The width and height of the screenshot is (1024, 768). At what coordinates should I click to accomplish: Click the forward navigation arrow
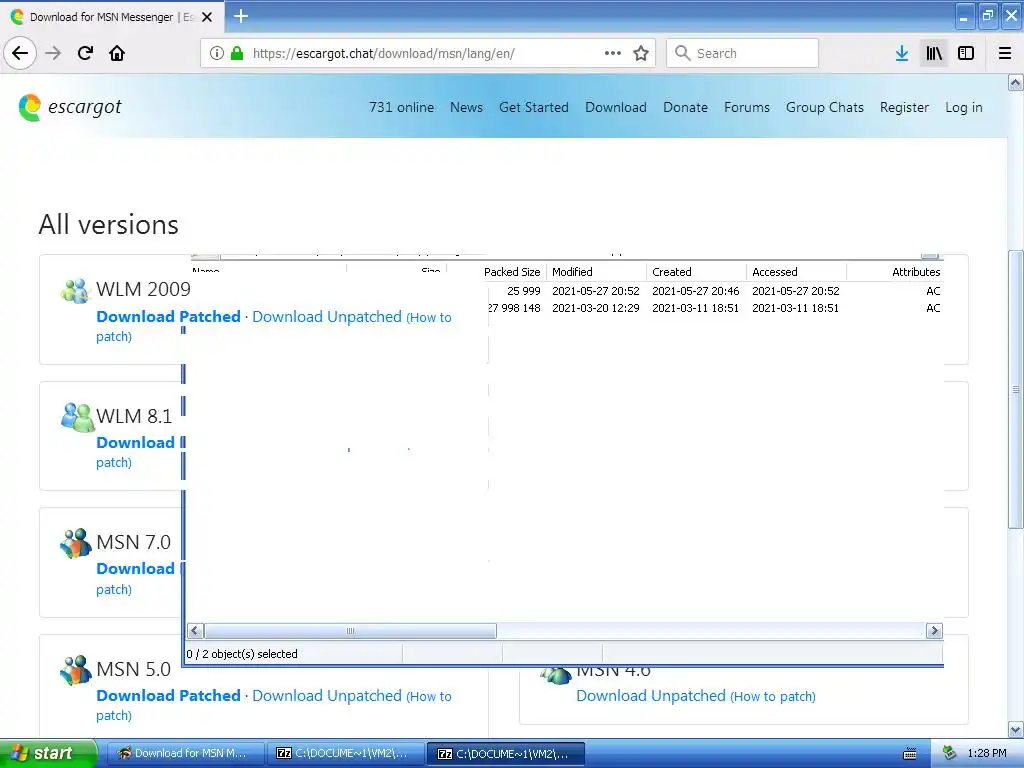tap(53, 54)
